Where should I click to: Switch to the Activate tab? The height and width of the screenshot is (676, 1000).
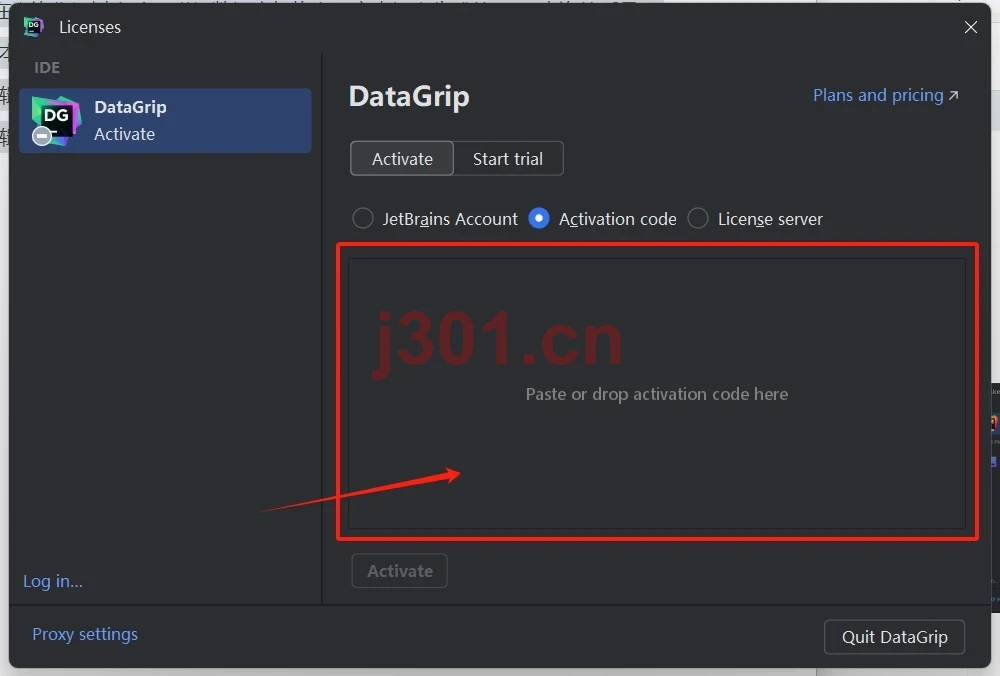click(402, 159)
